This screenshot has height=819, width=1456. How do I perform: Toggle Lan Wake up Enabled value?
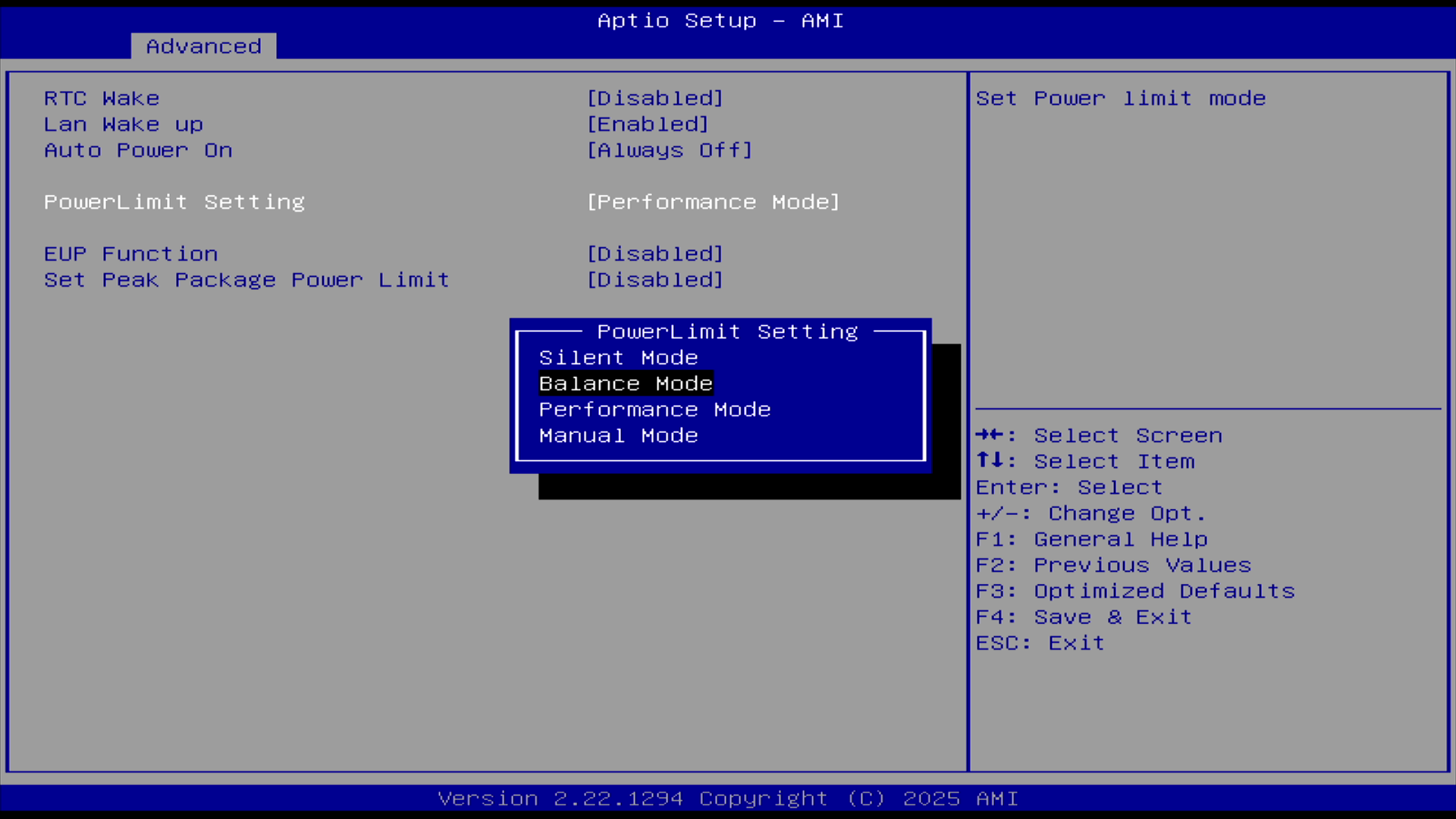coord(648,124)
